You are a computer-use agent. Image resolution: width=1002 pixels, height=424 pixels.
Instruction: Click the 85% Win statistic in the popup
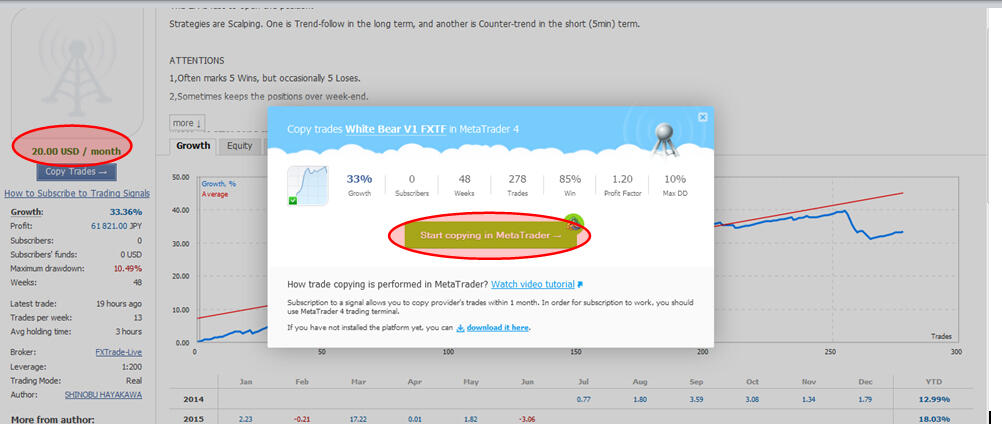pos(569,185)
